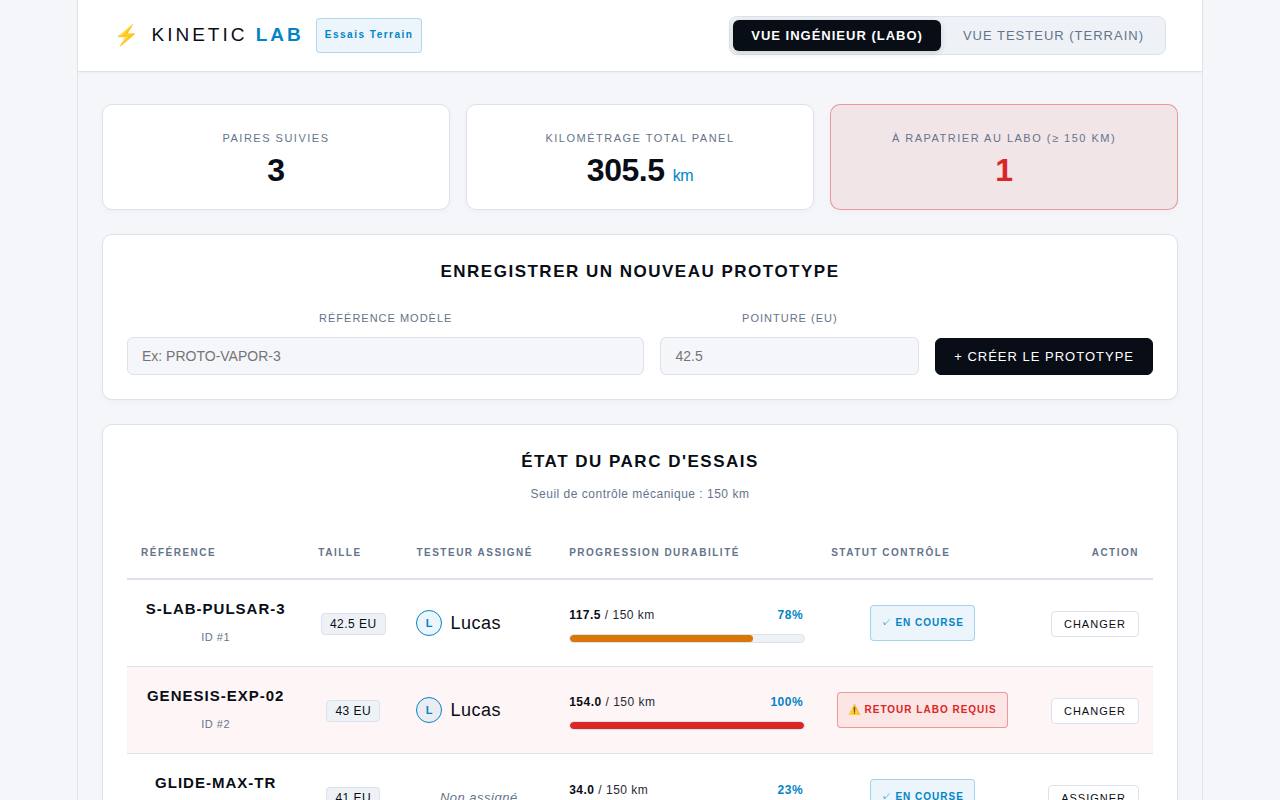
Task: Click the Kilométrage total panel card
Action: [640, 157]
